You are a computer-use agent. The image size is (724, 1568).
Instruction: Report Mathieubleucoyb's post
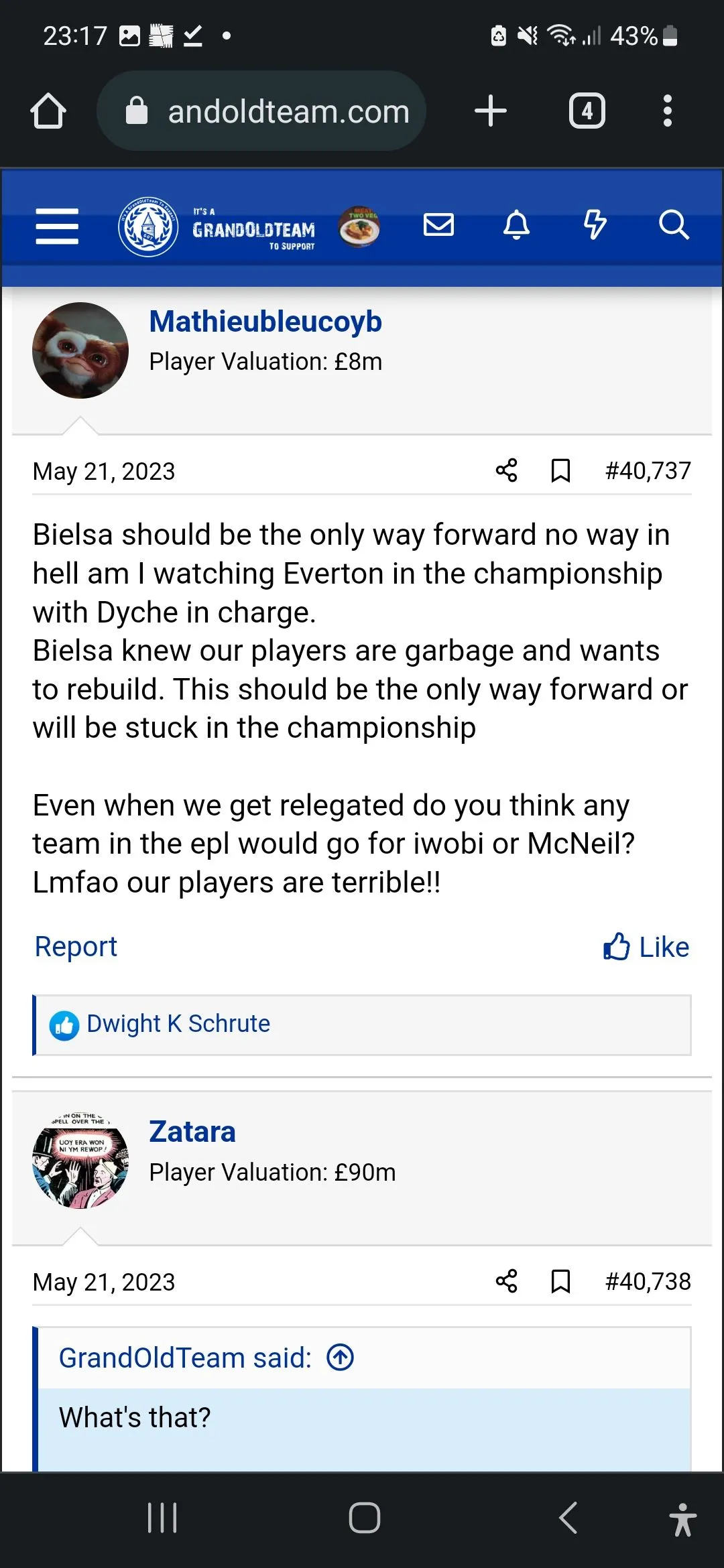click(76, 947)
